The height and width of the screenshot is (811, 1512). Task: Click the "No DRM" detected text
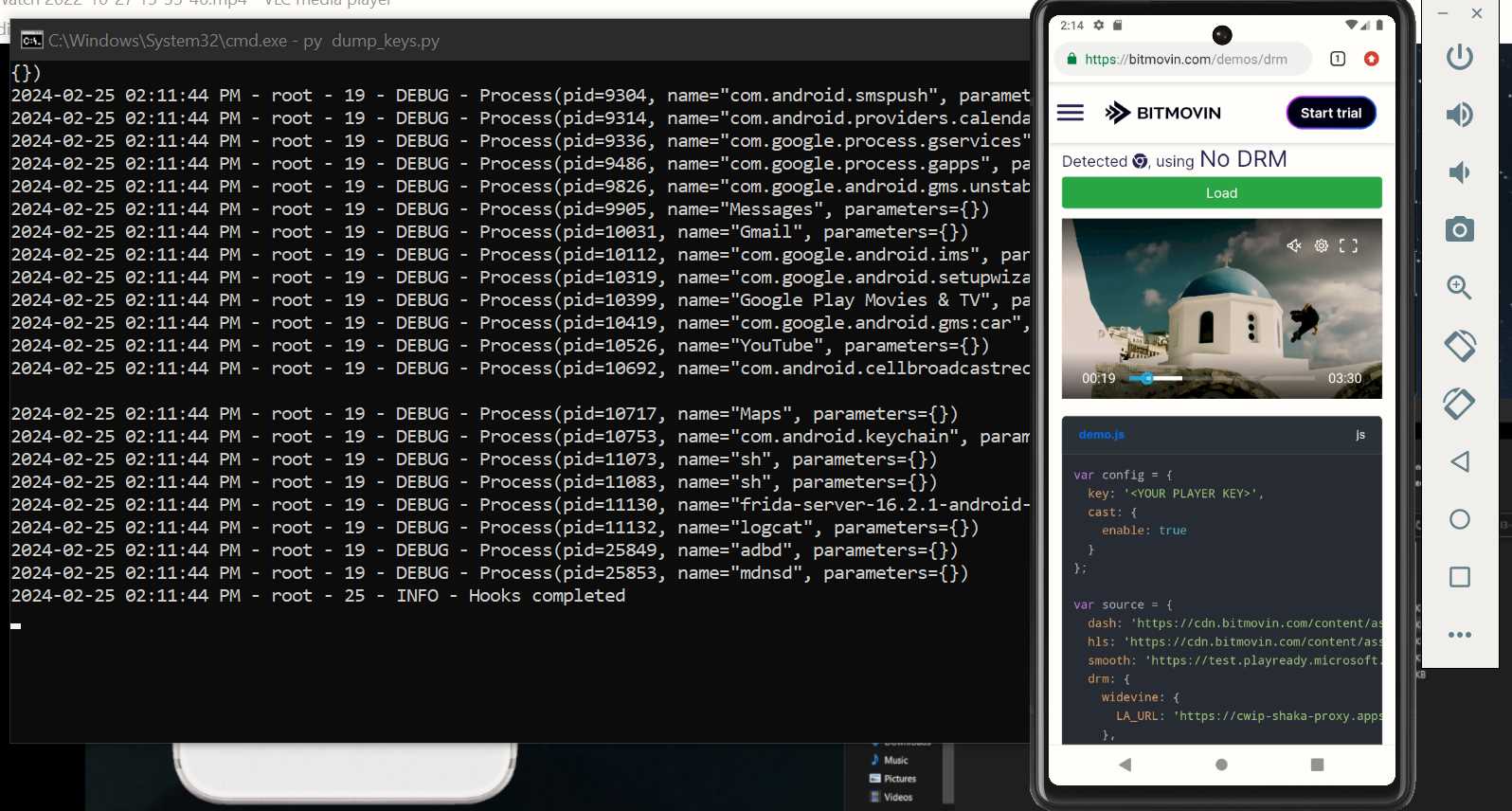coord(1243,159)
